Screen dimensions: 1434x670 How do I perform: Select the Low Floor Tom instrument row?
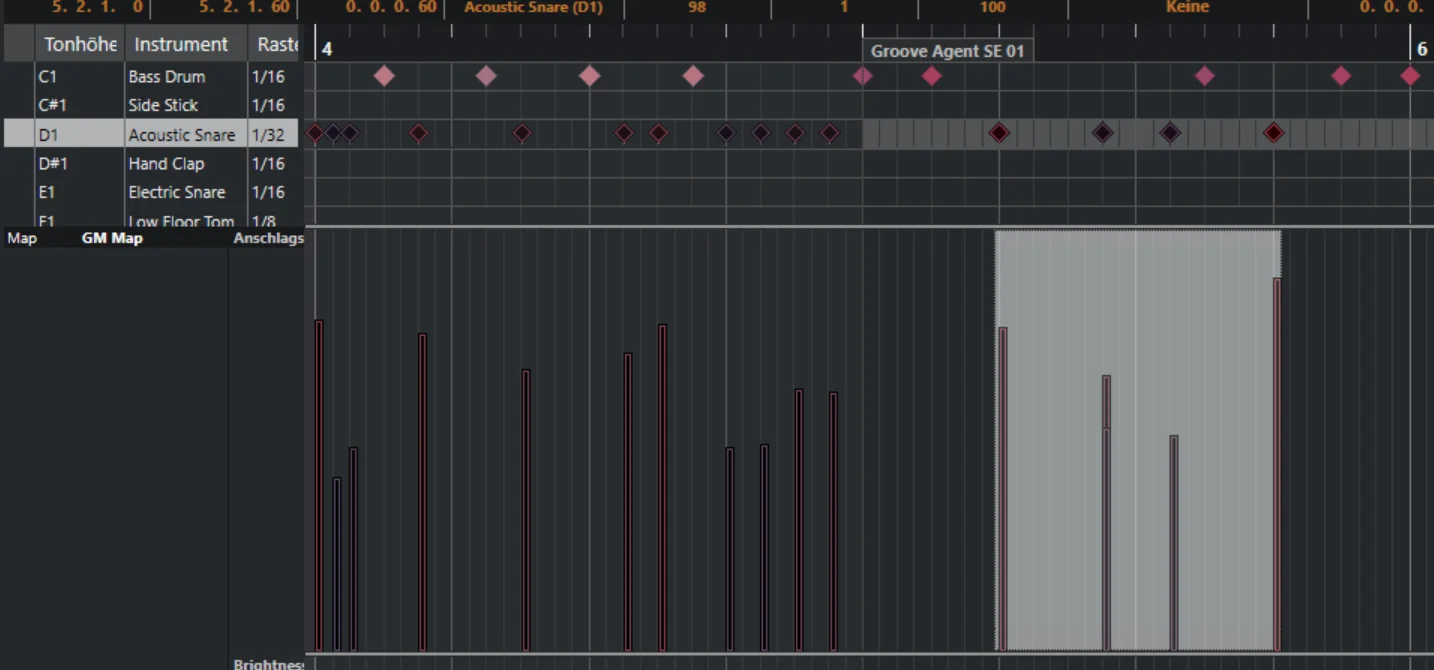[151, 219]
